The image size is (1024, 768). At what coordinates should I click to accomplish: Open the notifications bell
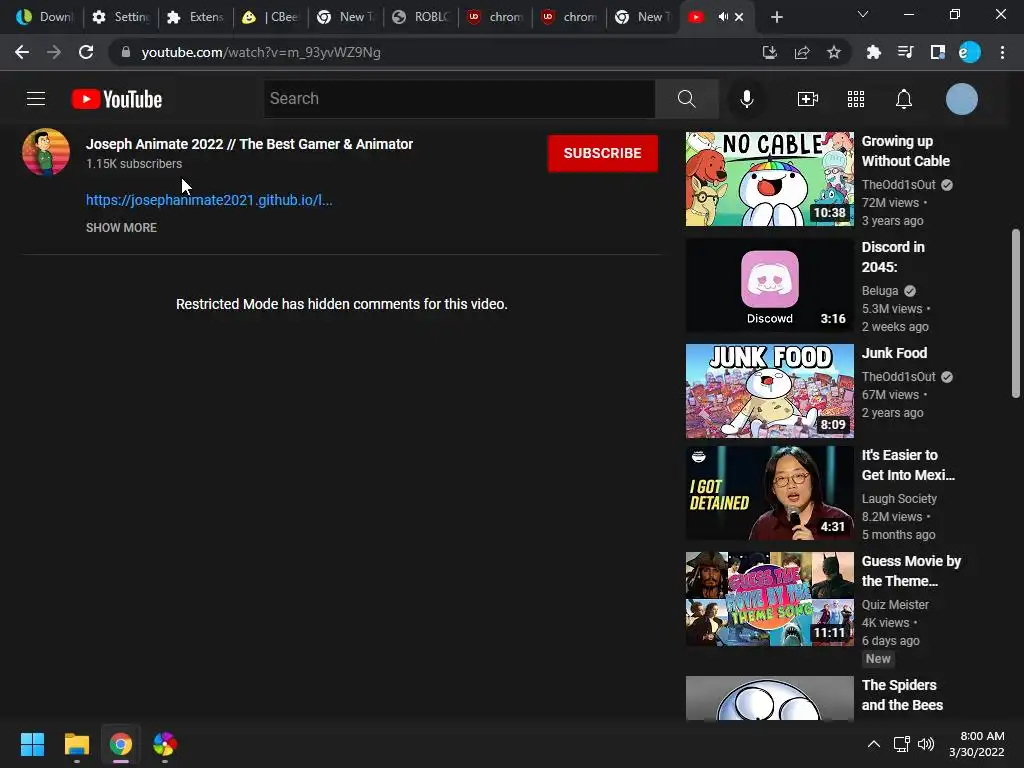pyautogui.click(x=904, y=99)
